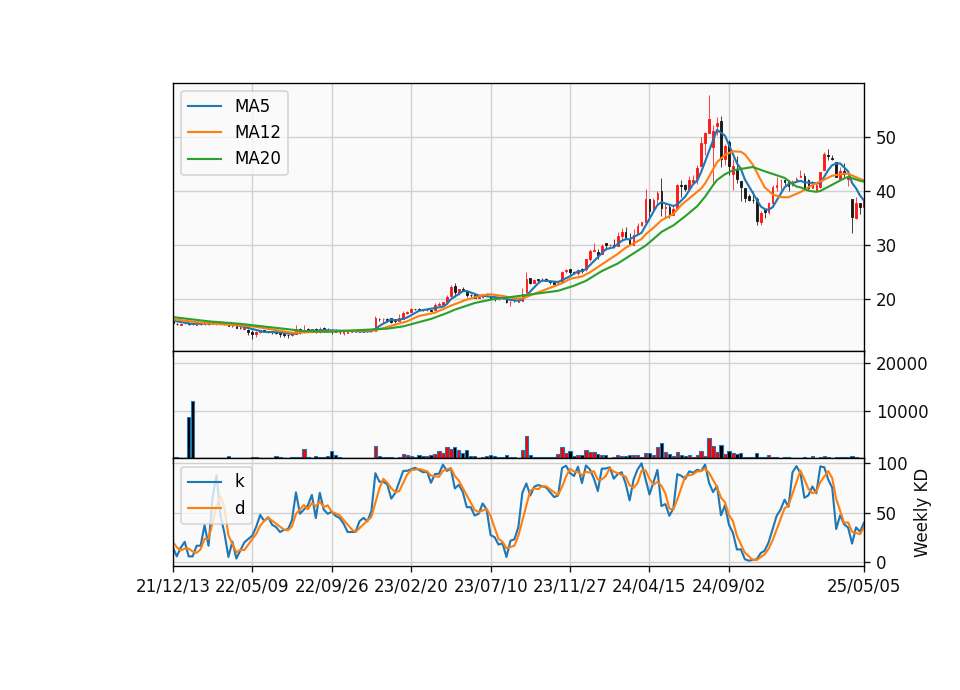Image resolution: width=960 pixels, height=690 pixels.
Task: Click the price axis value 30
Action: [886, 246]
